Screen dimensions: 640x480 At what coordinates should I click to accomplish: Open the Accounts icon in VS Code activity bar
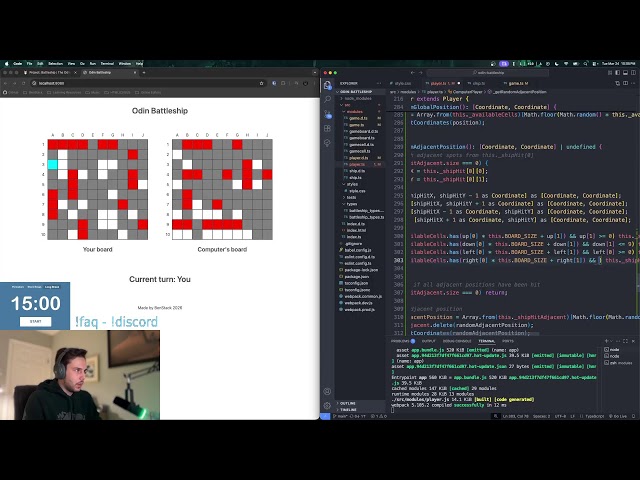(327, 391)
